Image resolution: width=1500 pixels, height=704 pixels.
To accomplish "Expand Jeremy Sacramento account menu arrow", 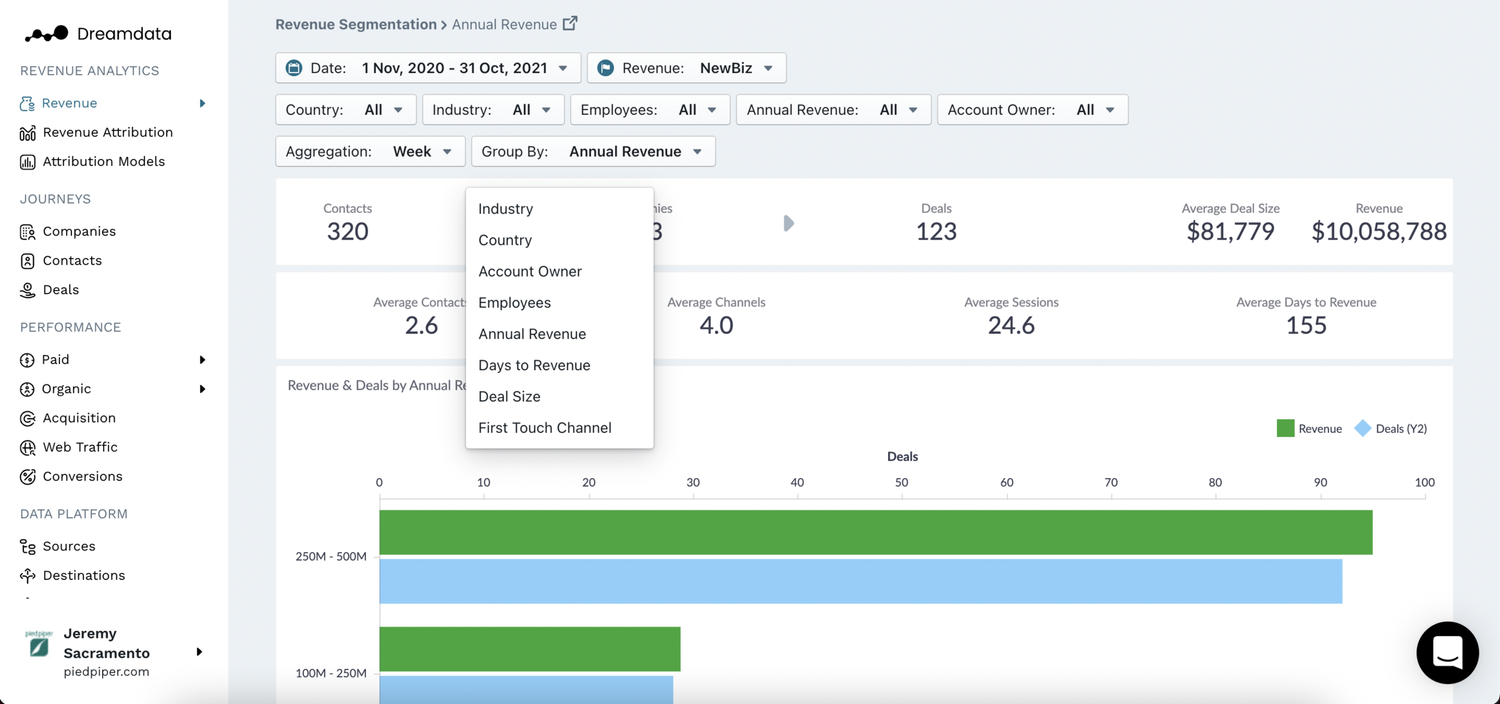I will click(199, 652).
